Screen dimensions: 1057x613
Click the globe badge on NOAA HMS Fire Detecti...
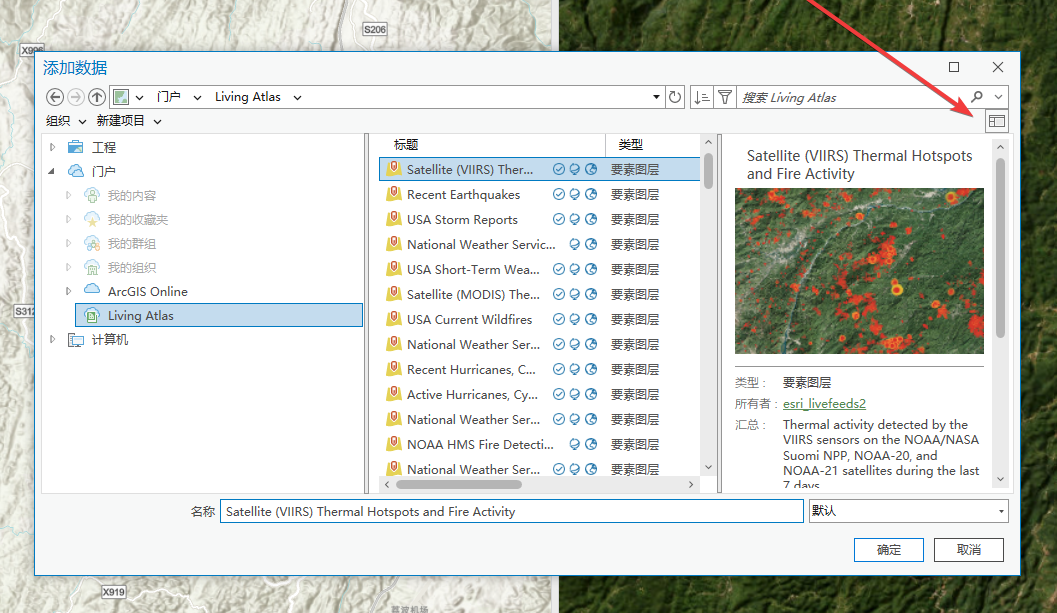tap(591, 444)
